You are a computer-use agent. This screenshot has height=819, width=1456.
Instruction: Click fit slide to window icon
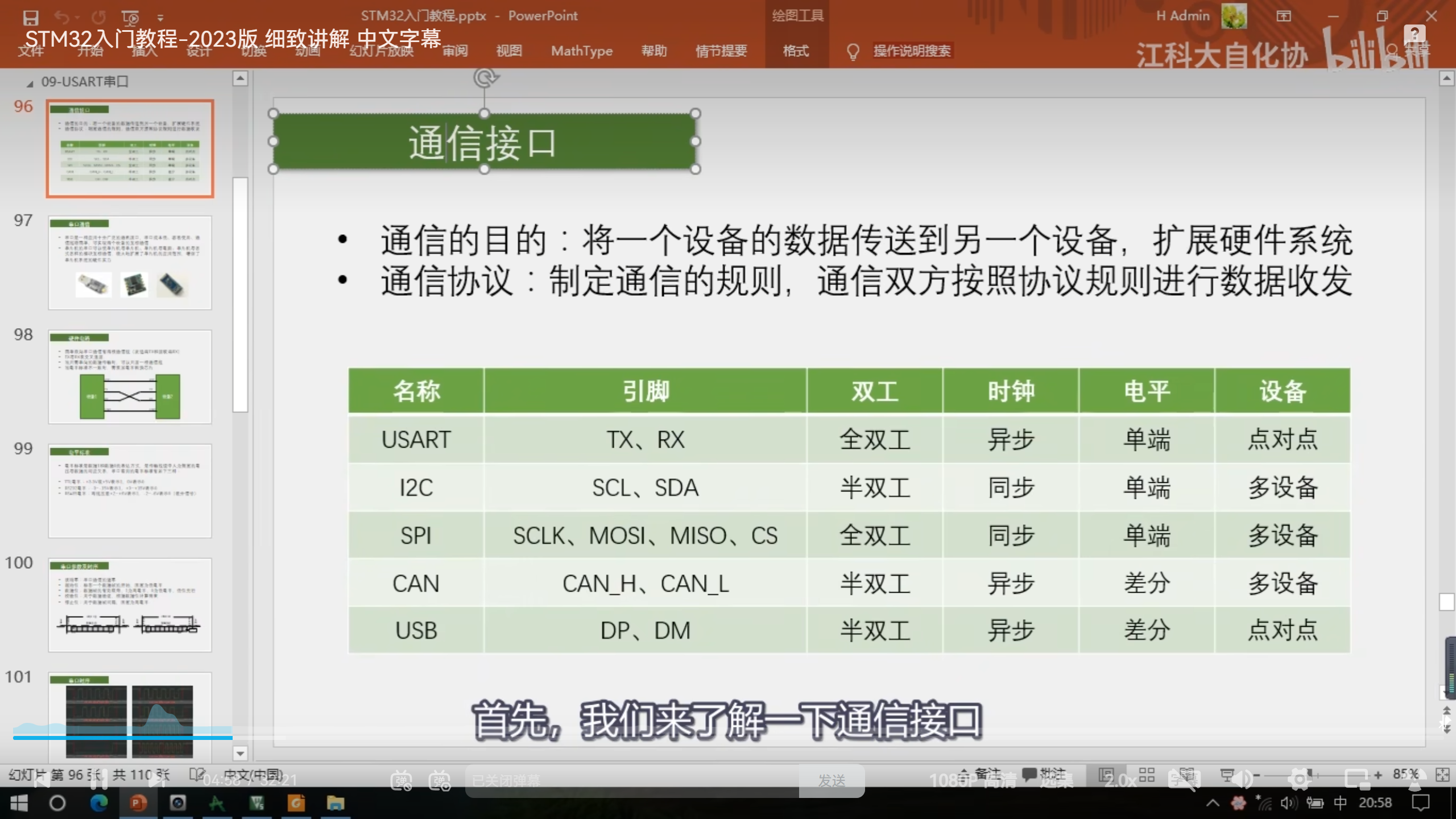click(x=1442, y=775)
